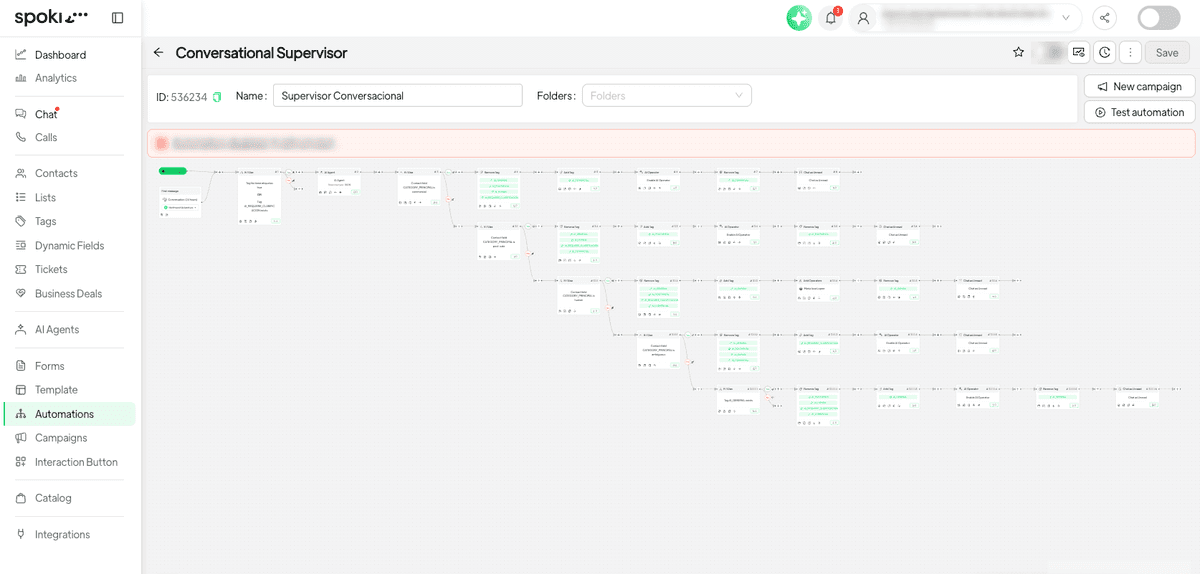Image resolution: width=1200 pixels, height=574 pixels.
Task: Click the New campaign button
Action: point(1140,86)
